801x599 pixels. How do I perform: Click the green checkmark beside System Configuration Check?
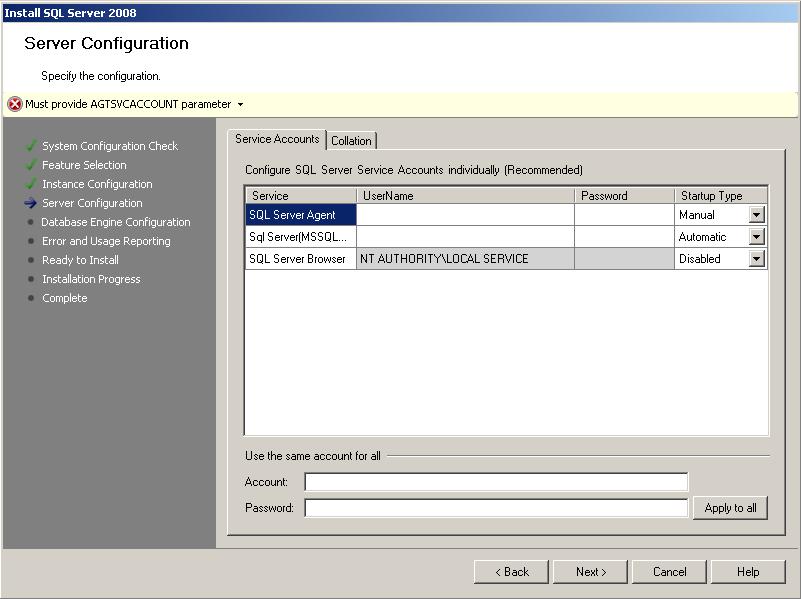pos(31,146)
